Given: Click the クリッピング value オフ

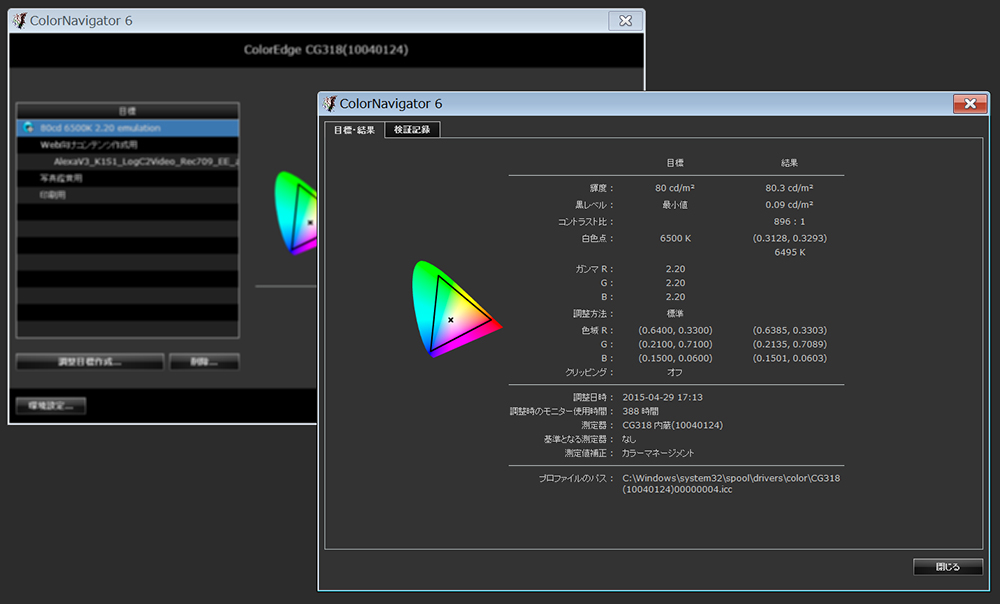Looking at the screenshot, I should pos(675,372).
